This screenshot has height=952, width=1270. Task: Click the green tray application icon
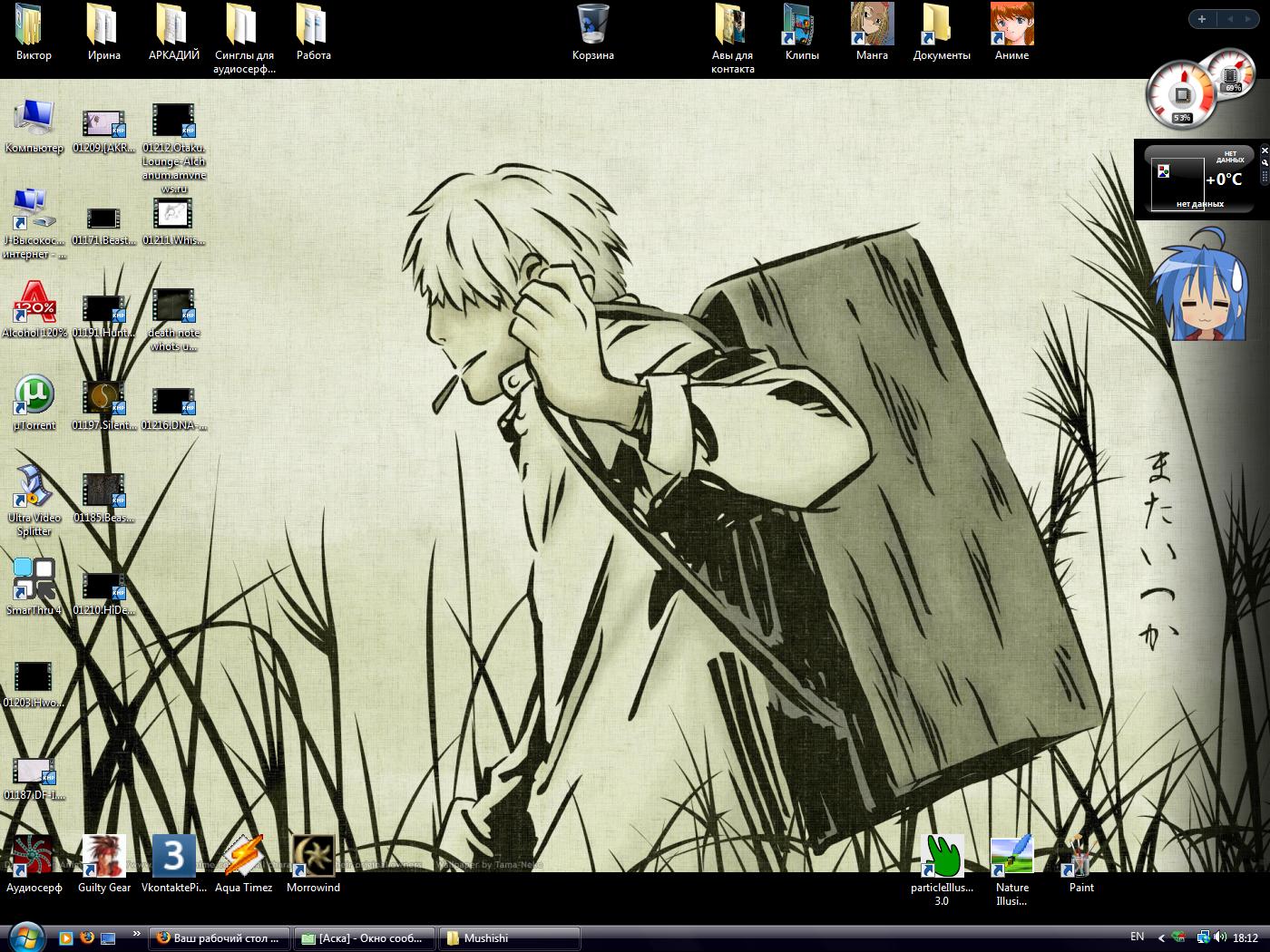coord(1179,937)
